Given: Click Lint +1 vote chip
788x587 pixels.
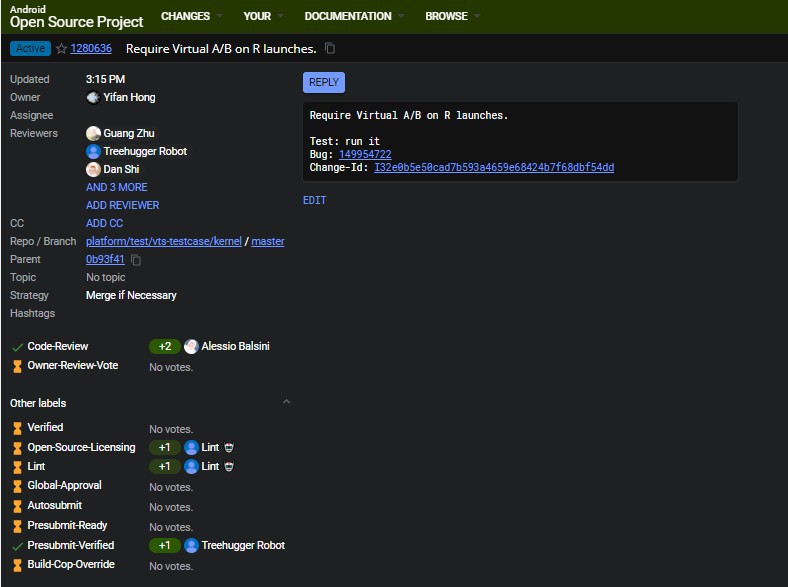Looking at the screenshot, I should point(164,466).
